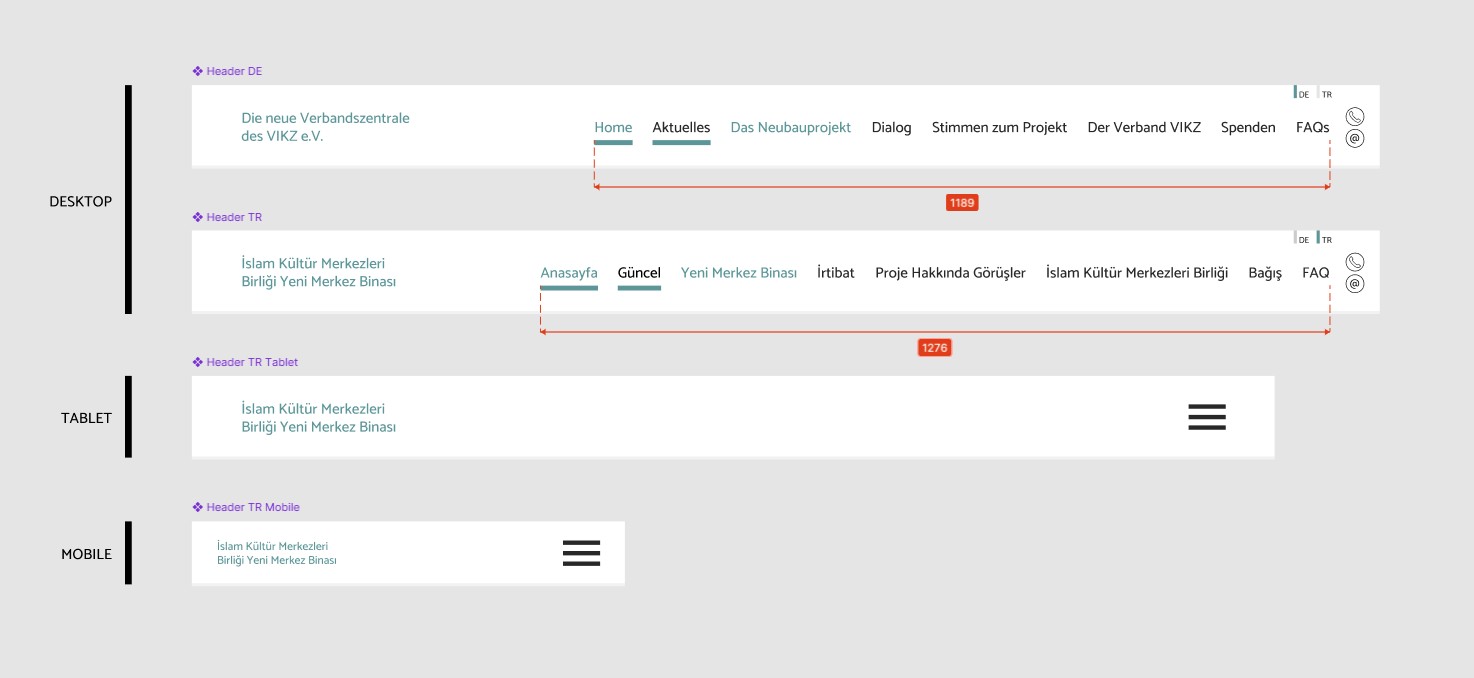Select the 1189 measurement badge
The width and height of the screenshot is (1474, 678).
point(962,203)
